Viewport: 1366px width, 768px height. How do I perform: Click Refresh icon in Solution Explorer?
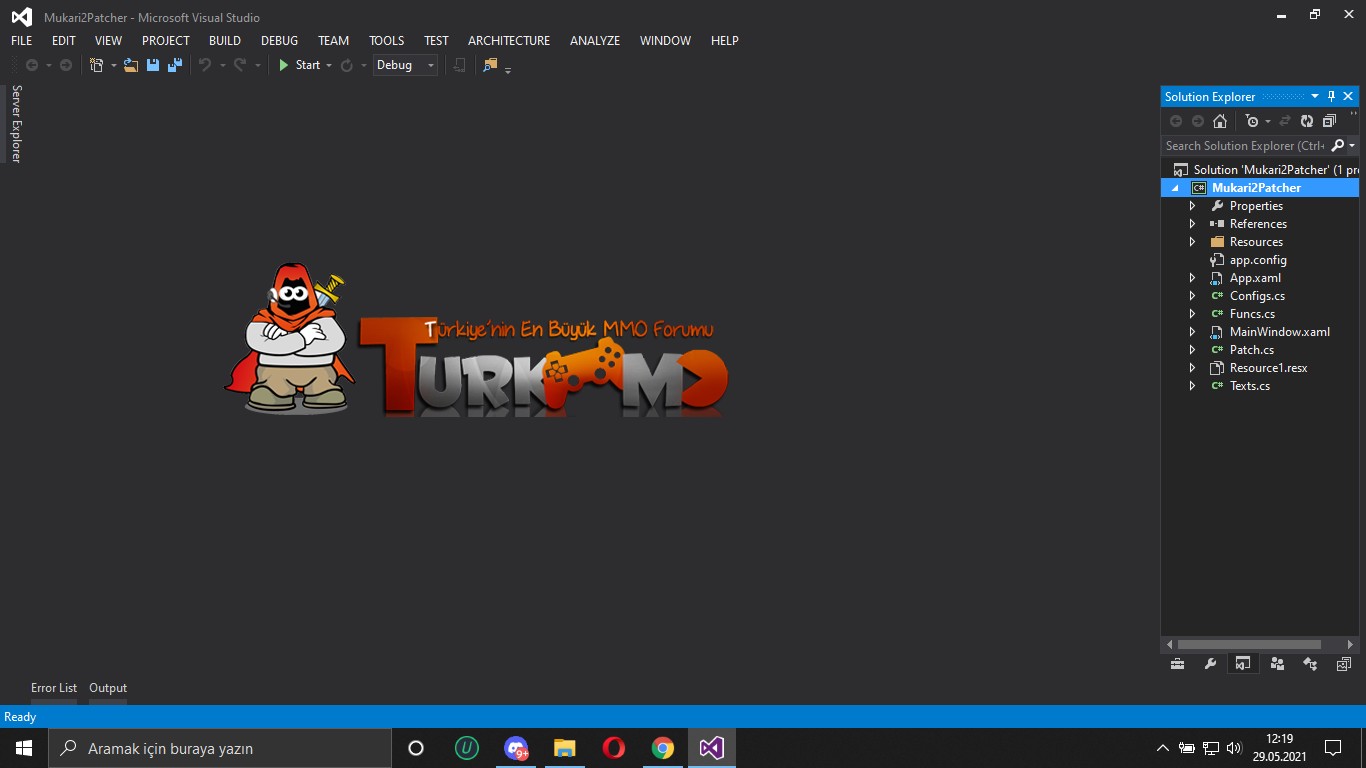(x=1307, y=121)
